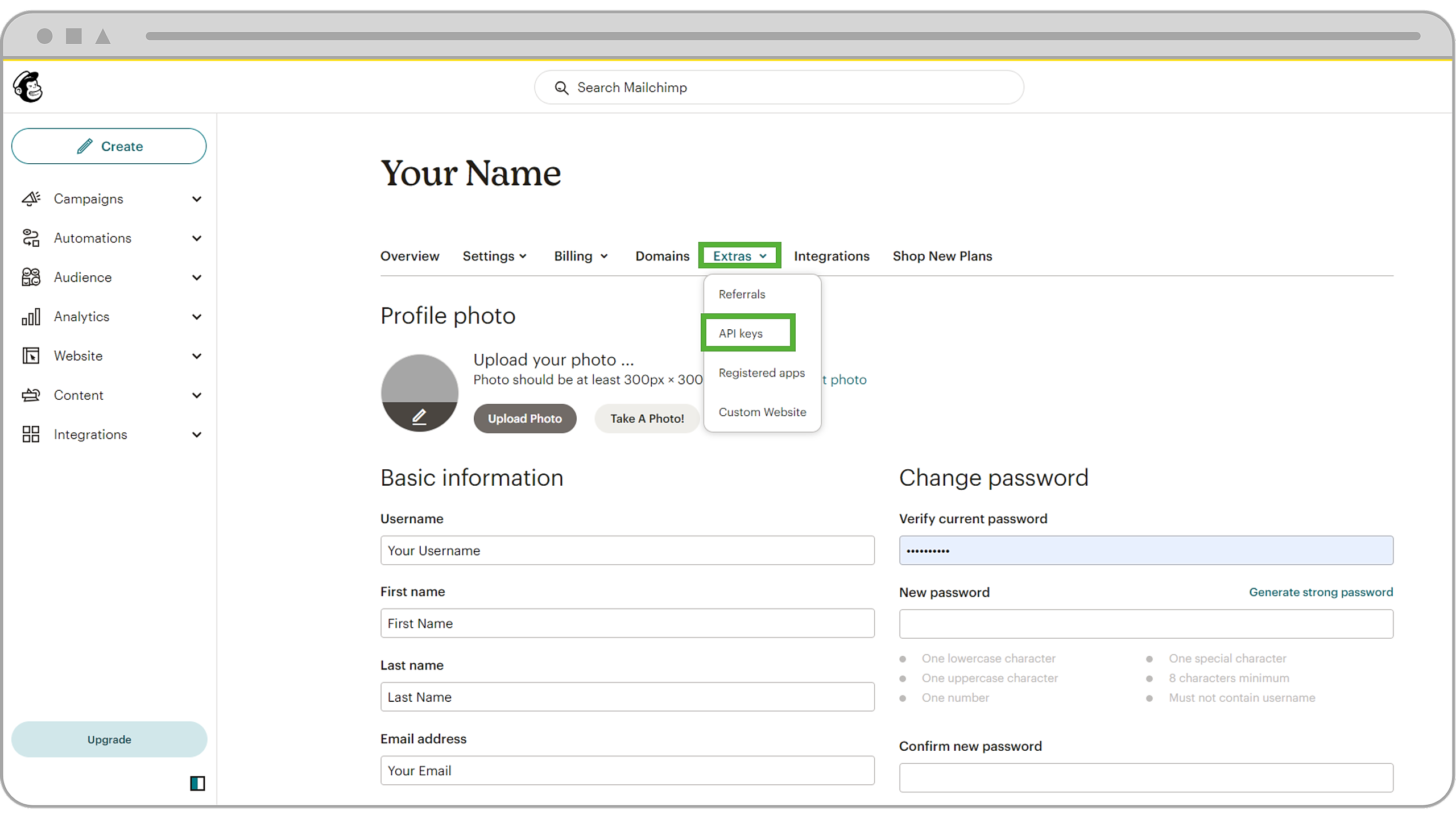Click the Audience people icon
The width and height of the screenshot is (1456, 819).
click(31, 277)
